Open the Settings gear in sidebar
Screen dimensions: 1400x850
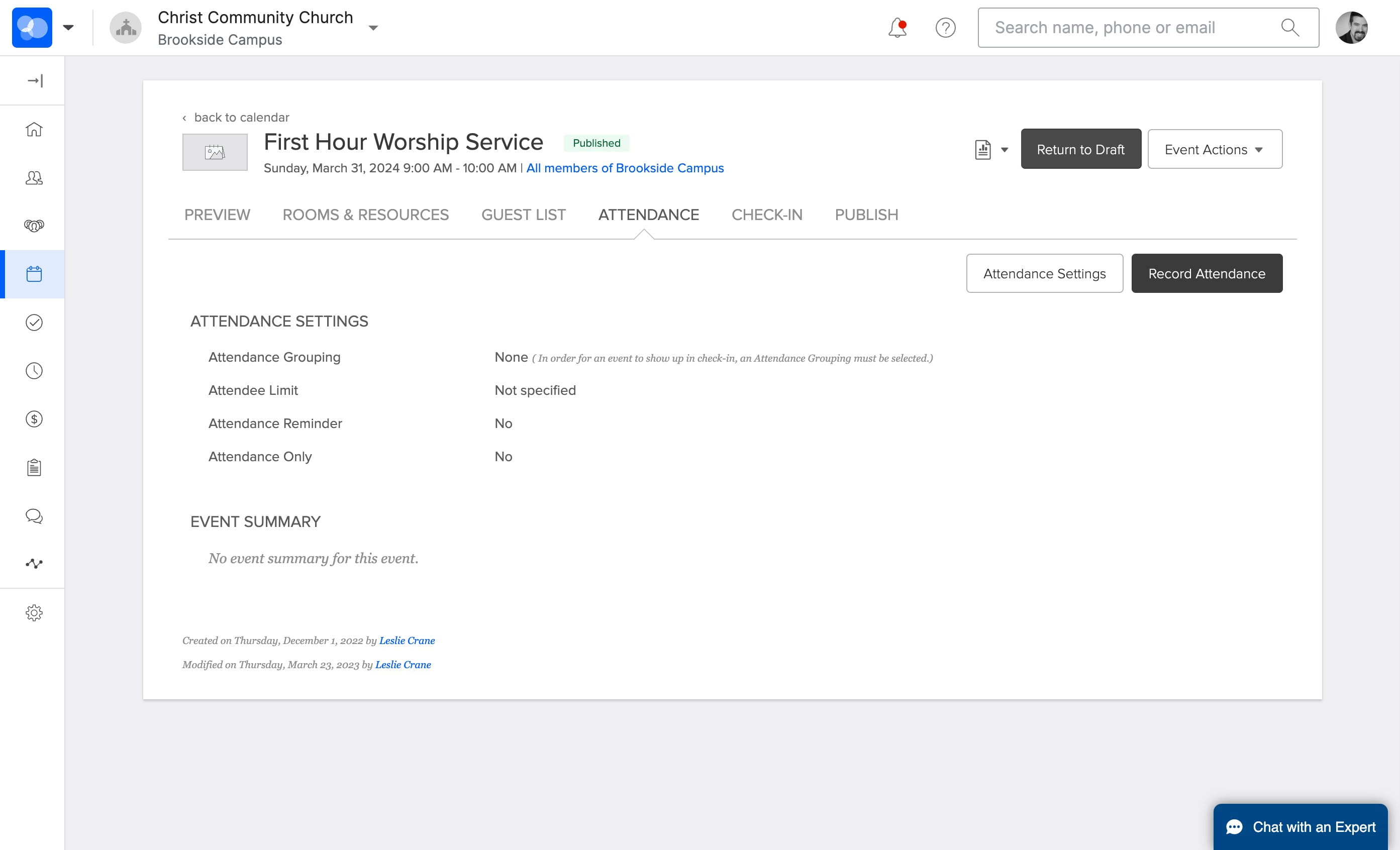click(34, 612)
